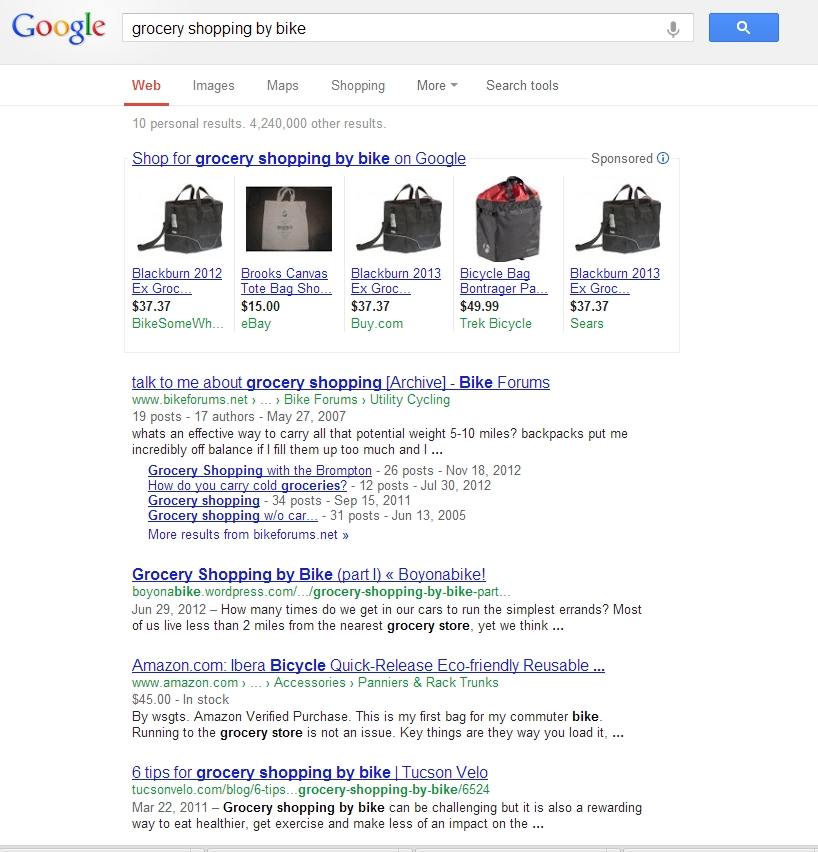Switch to the Maps tab

pyautogui.click(x=282, y=85)
